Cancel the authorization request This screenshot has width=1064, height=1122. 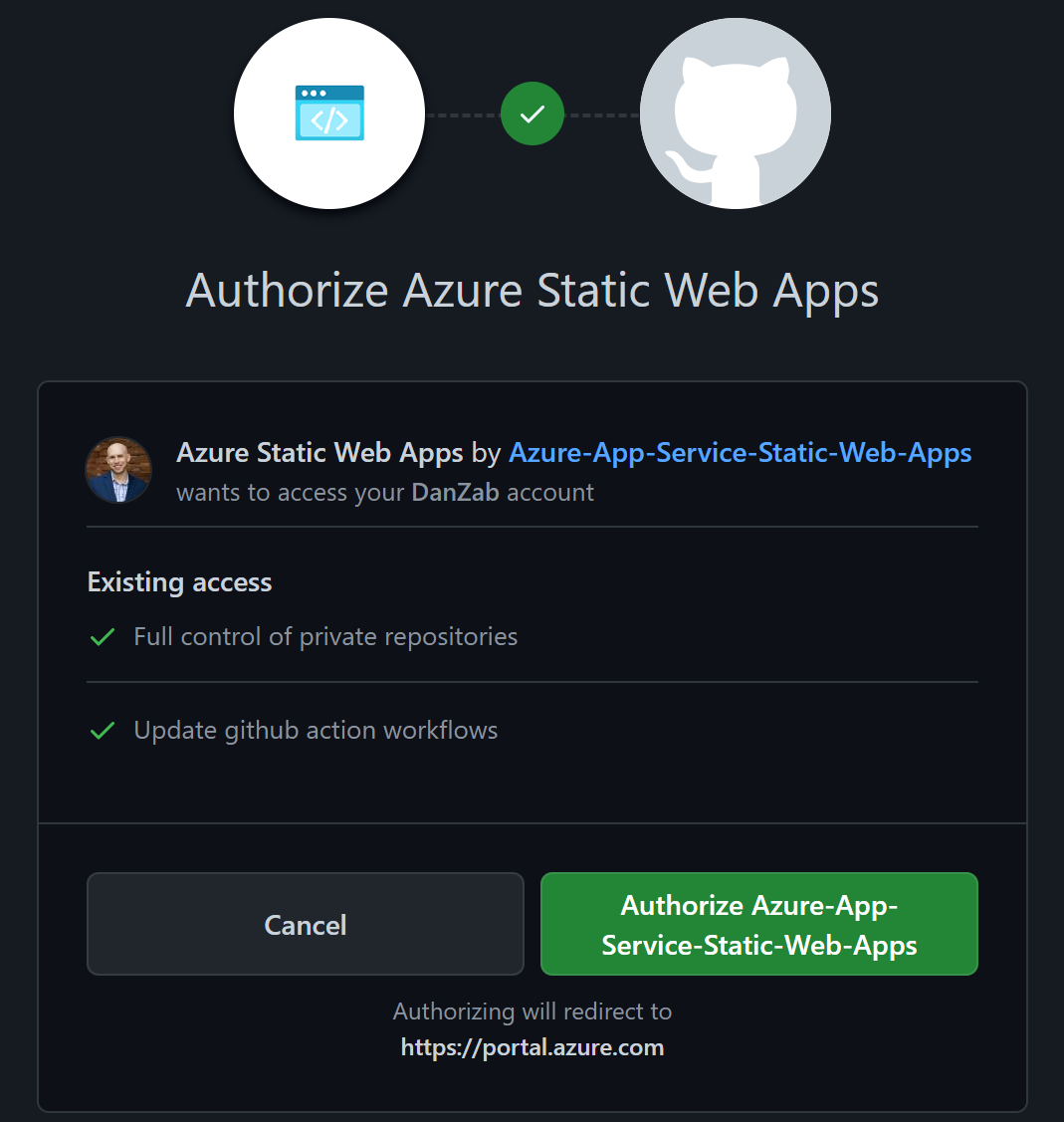click(306, 924)
